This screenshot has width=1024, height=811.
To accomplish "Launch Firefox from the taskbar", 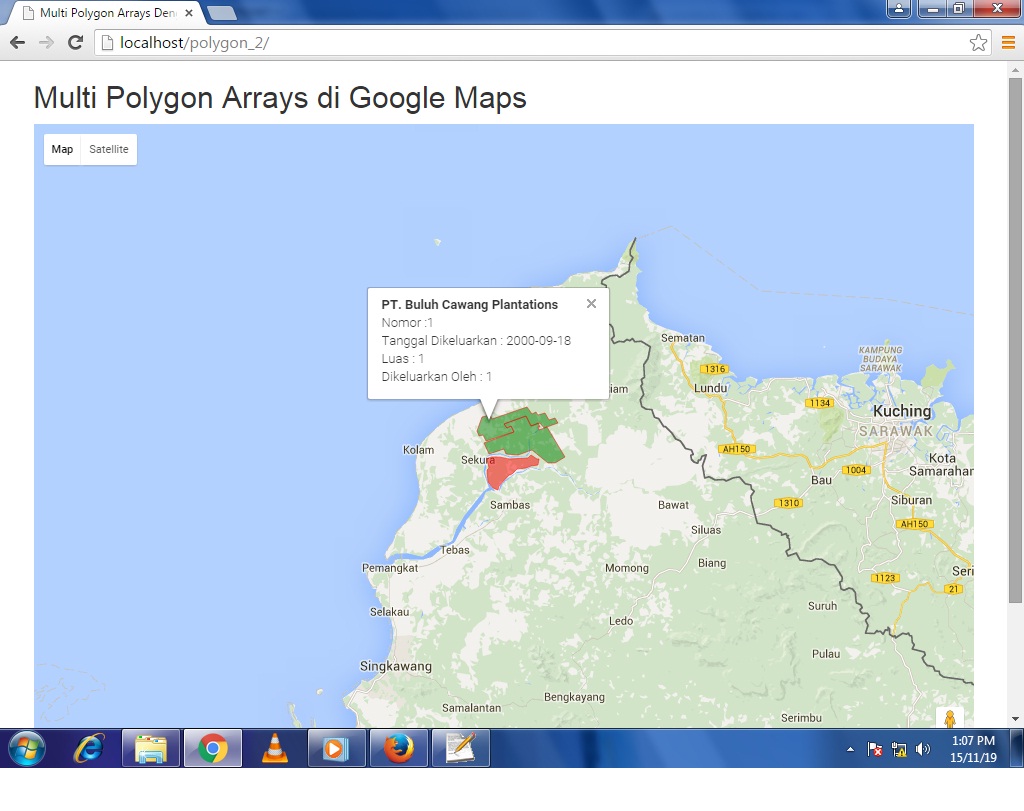I will pyautogui.click(x=398, y=748).
